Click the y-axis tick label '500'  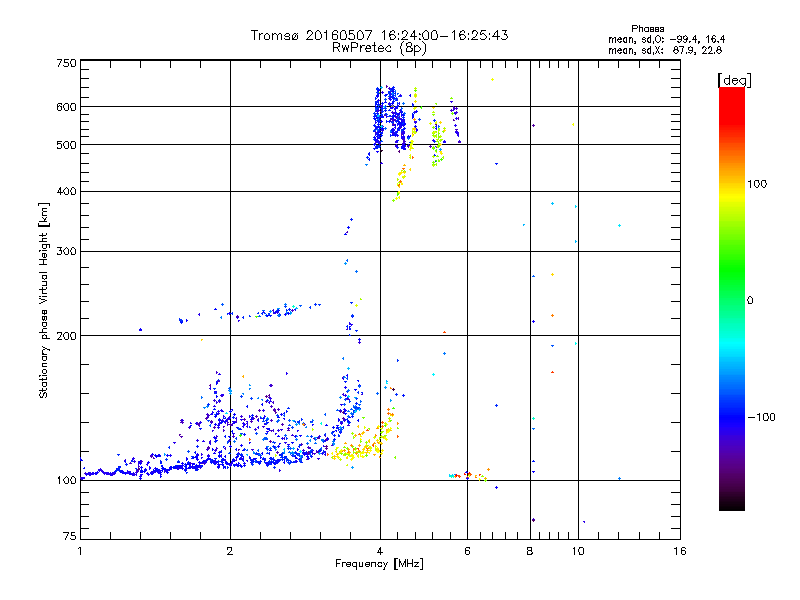click(x=66, y=145)
